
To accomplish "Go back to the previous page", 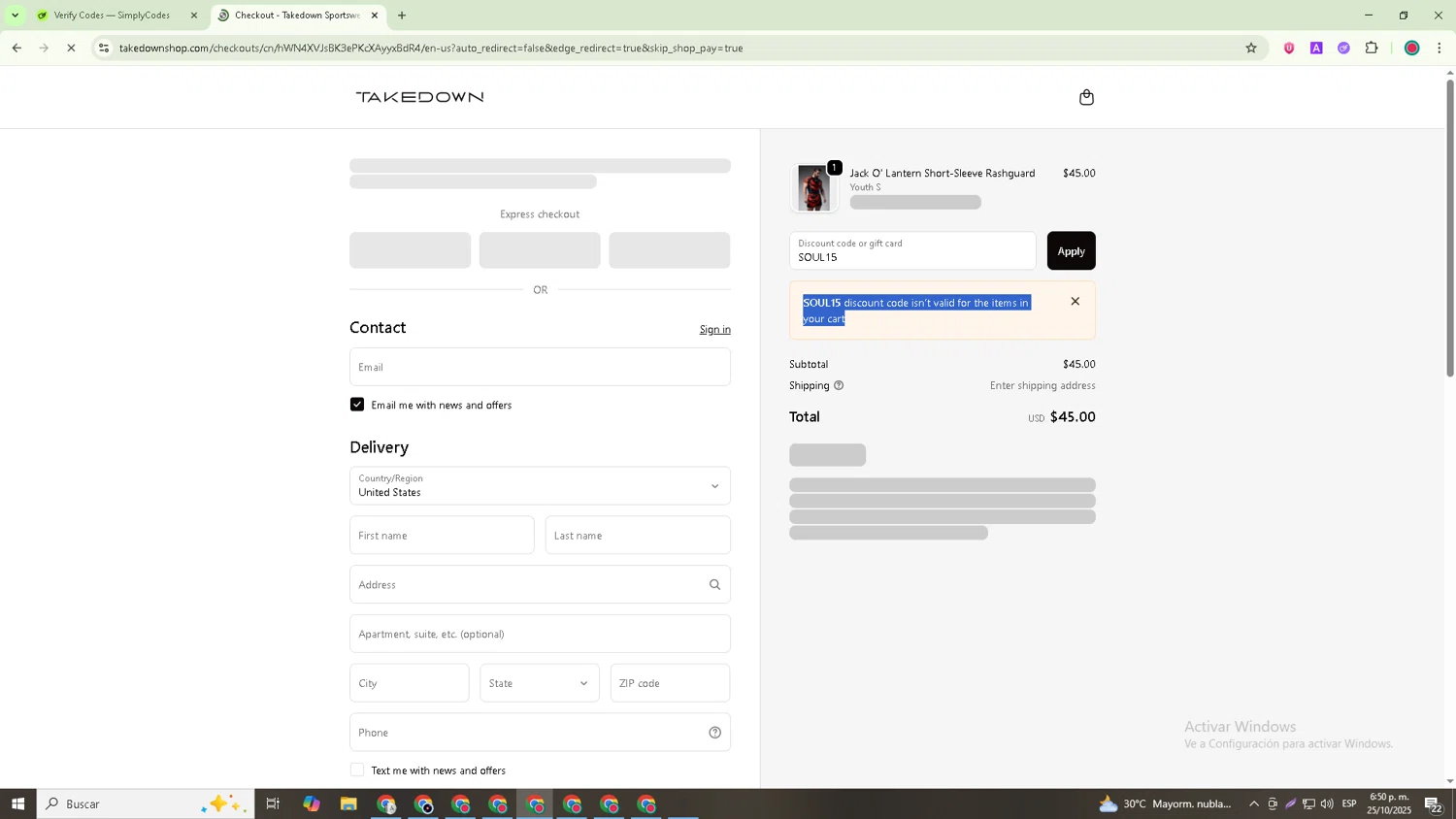I will [17, 48].
